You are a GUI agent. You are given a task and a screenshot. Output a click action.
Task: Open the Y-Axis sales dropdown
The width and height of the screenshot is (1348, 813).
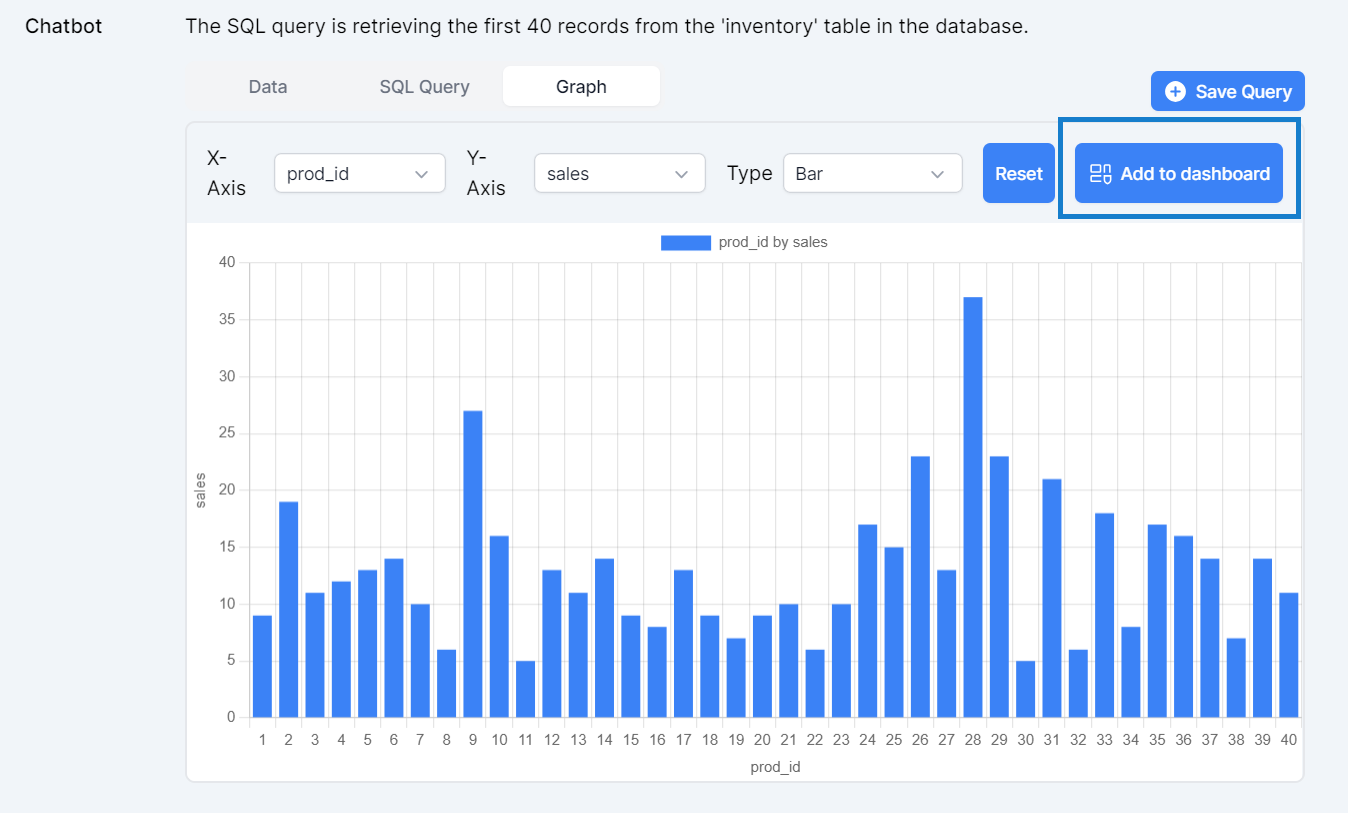pos(619,173)
